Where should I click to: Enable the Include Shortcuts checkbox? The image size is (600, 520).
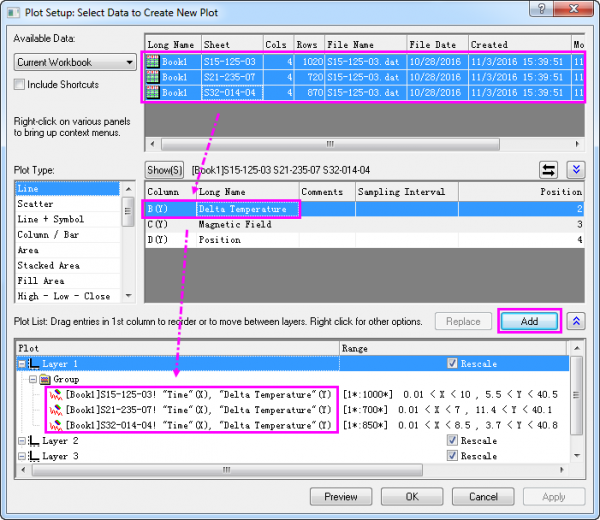tap(20, 85)
